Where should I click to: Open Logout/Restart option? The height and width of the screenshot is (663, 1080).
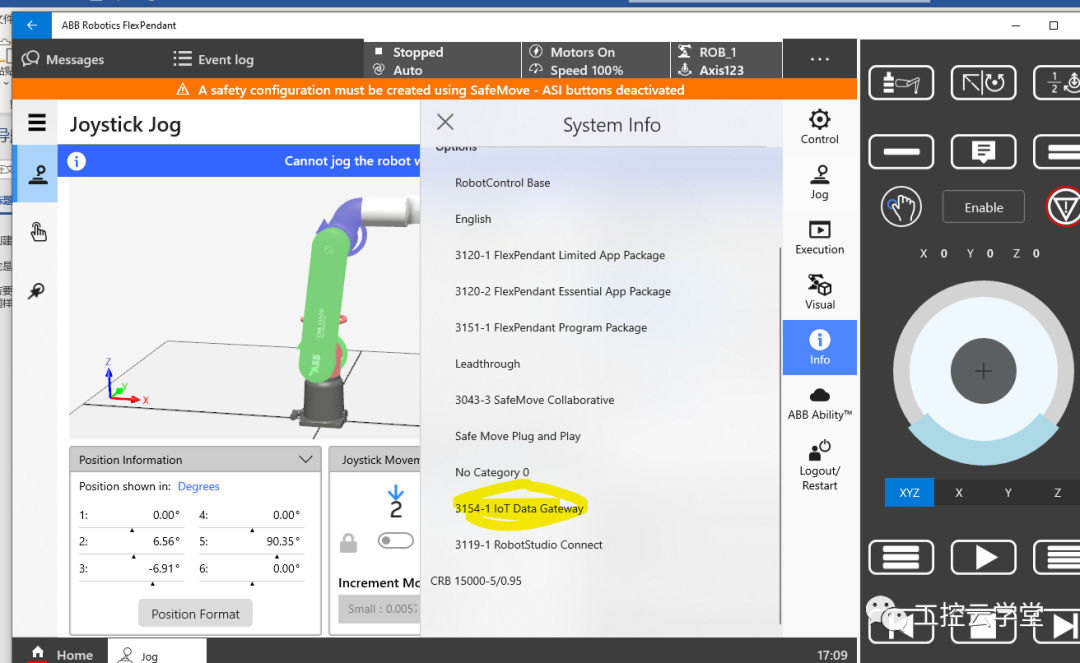820,465
